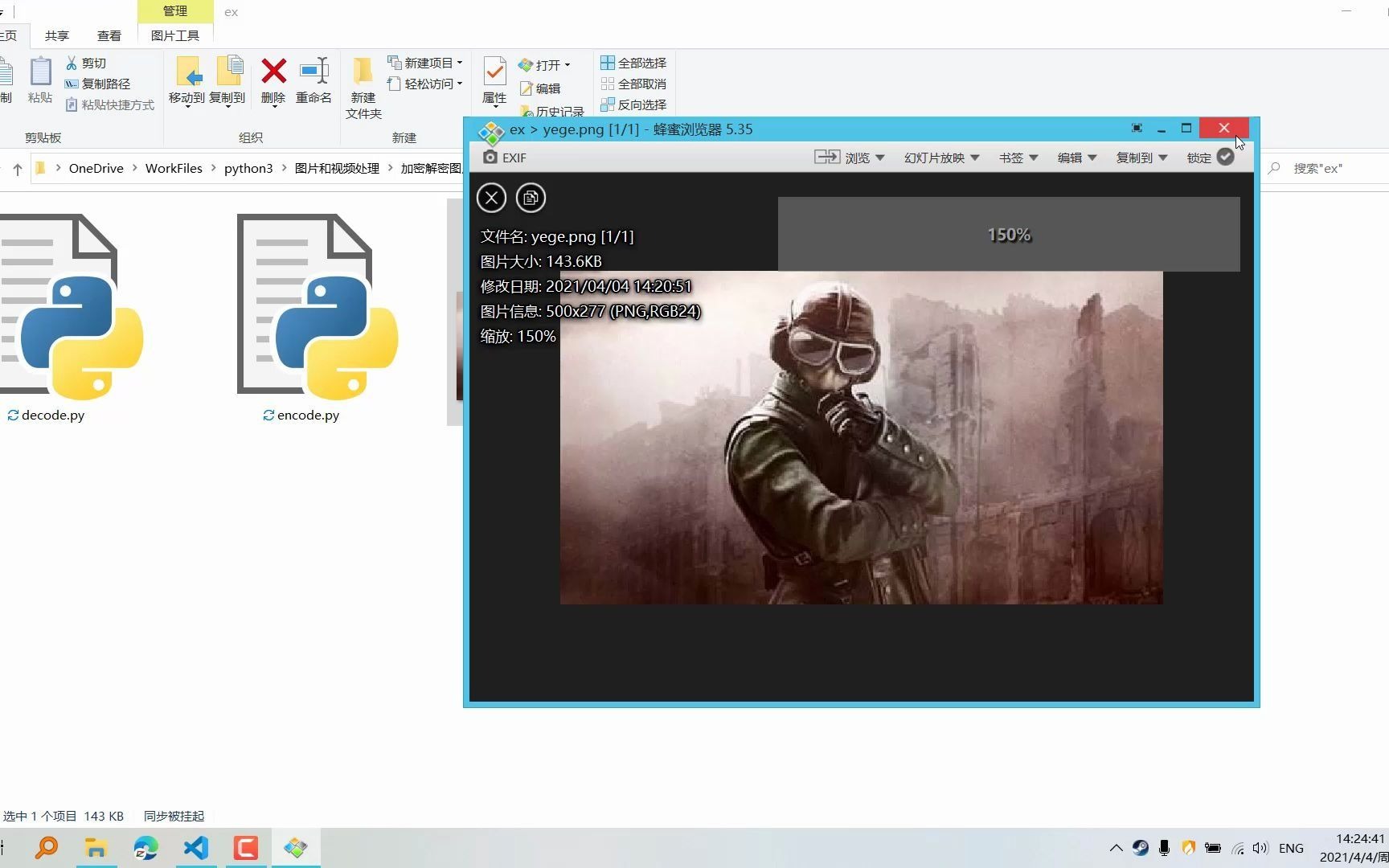1389x868 pixels.
Task: Close the image info overlay (circle X)
Action: [x=491, y=198]
